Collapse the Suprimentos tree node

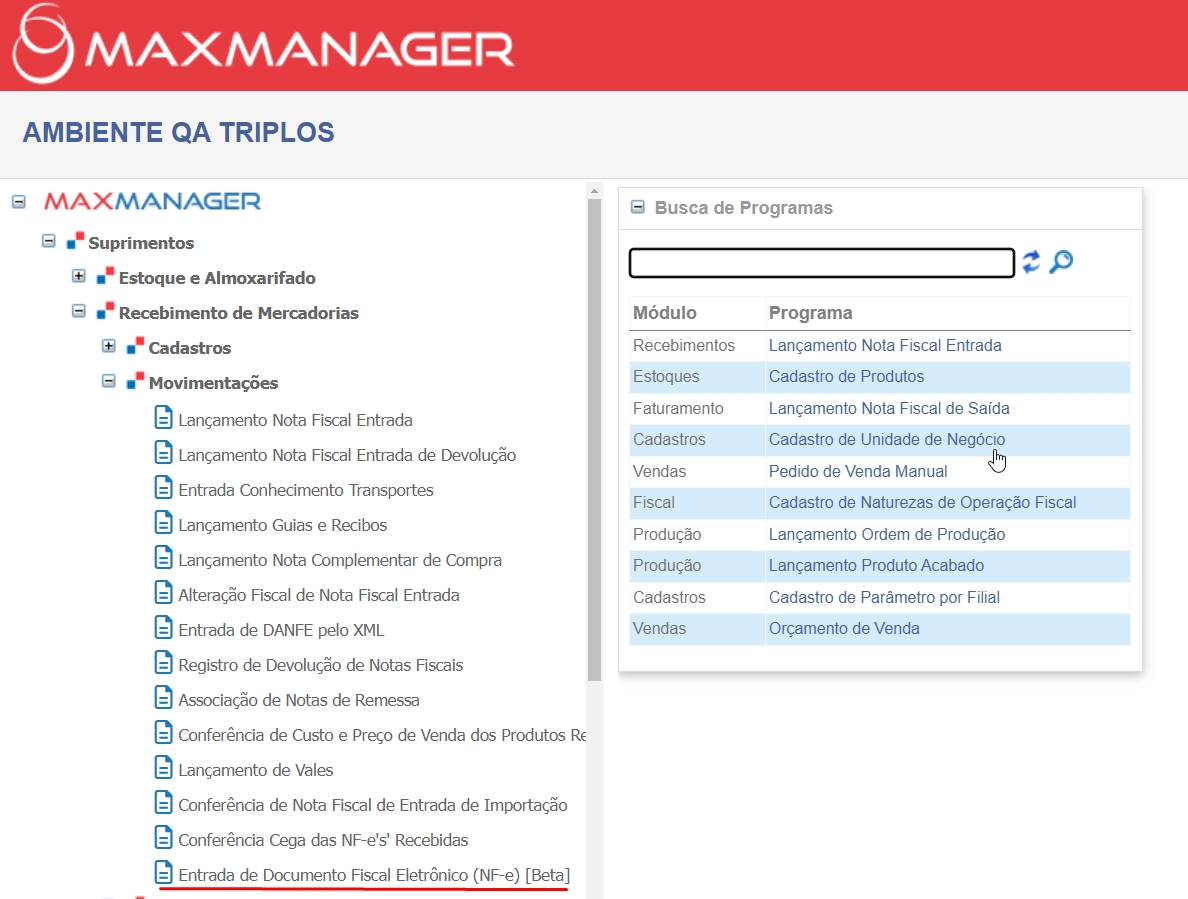click(48, 241)
